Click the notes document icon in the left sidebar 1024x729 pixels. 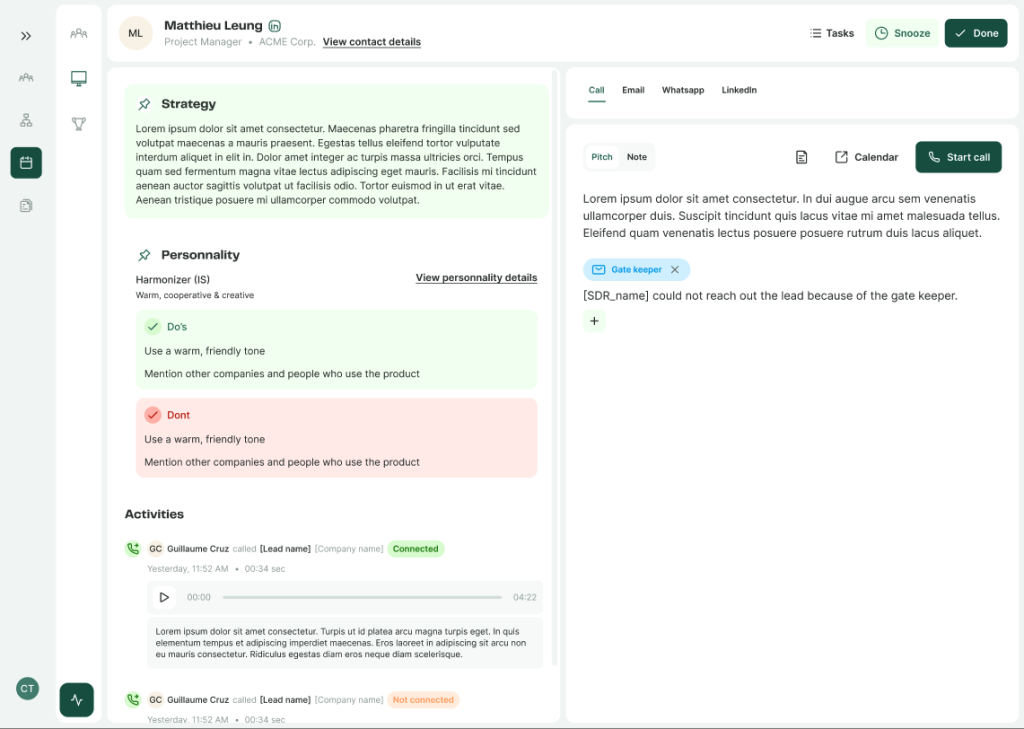(26, 205)
